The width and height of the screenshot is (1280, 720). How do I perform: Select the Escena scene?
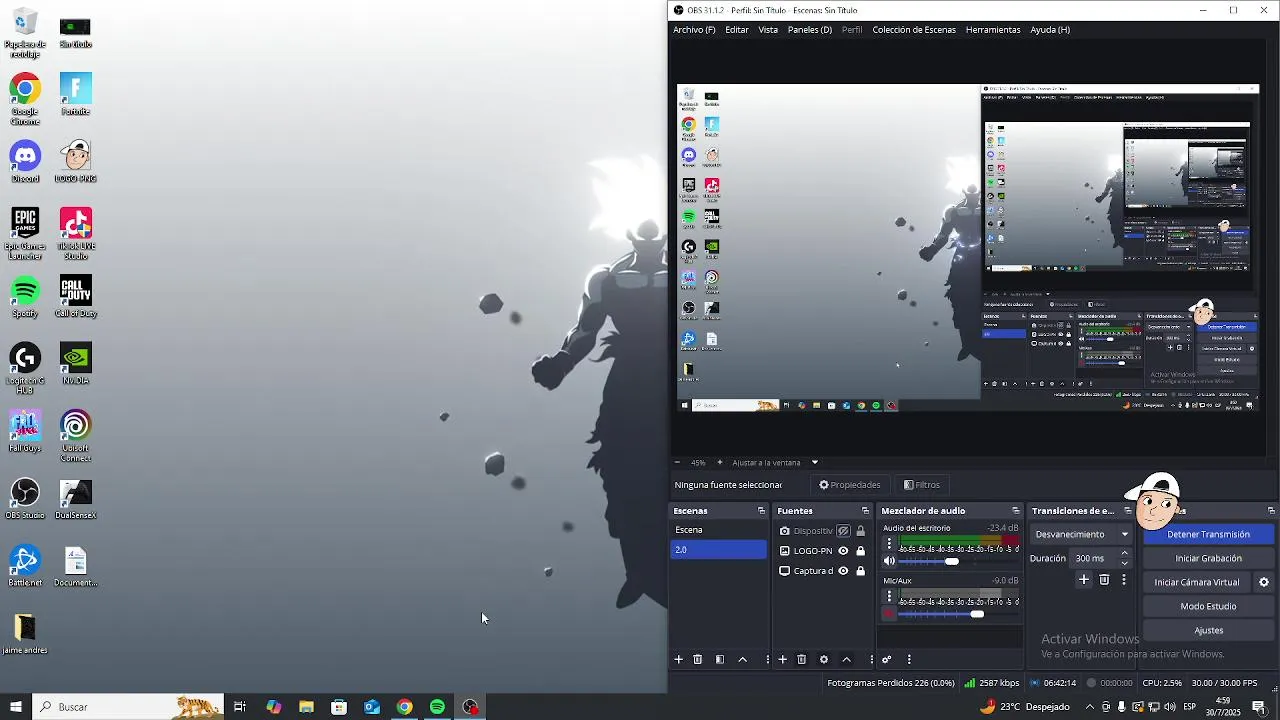[x=718, y=530]
